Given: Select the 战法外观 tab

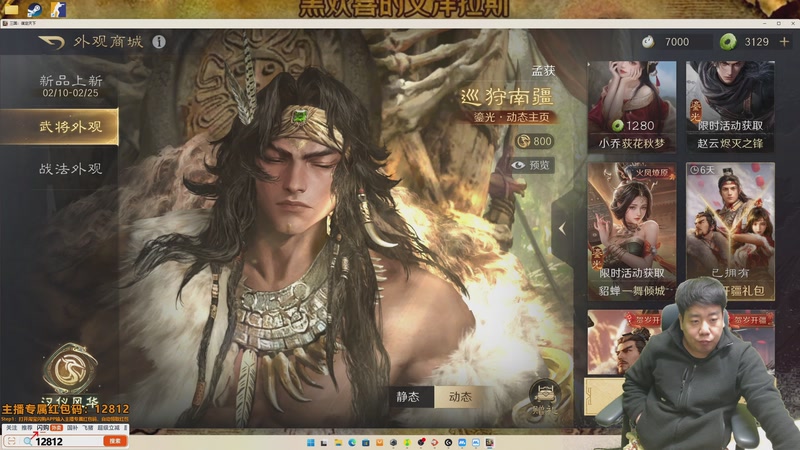Looking at the screenshot, I should (x=70, y=168).
